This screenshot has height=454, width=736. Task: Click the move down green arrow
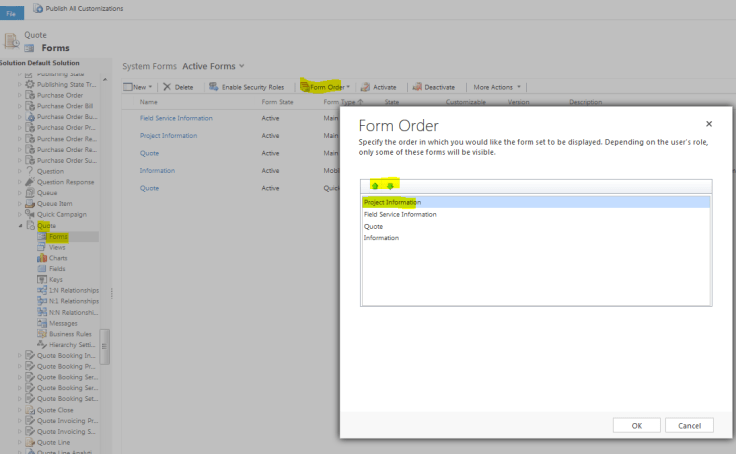390,185
